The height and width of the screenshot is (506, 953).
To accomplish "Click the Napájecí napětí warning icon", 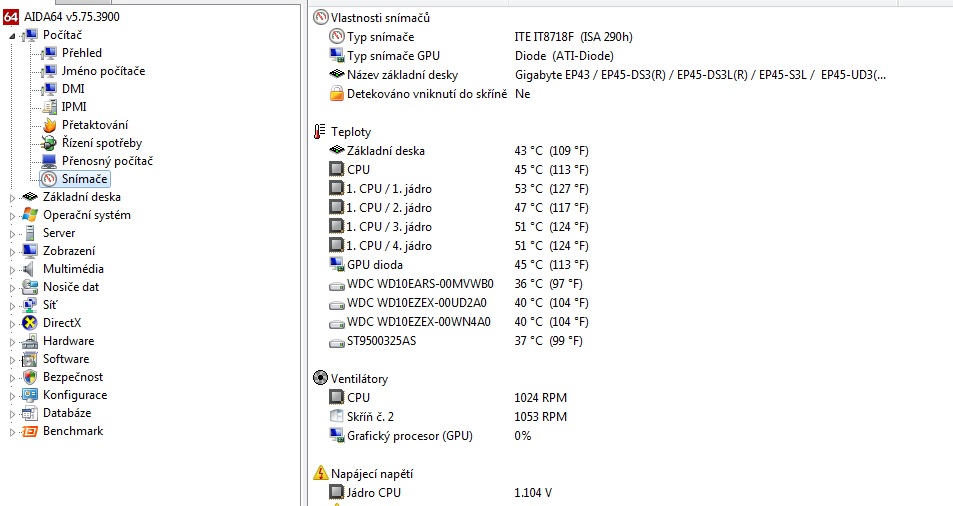I will 320,473.
